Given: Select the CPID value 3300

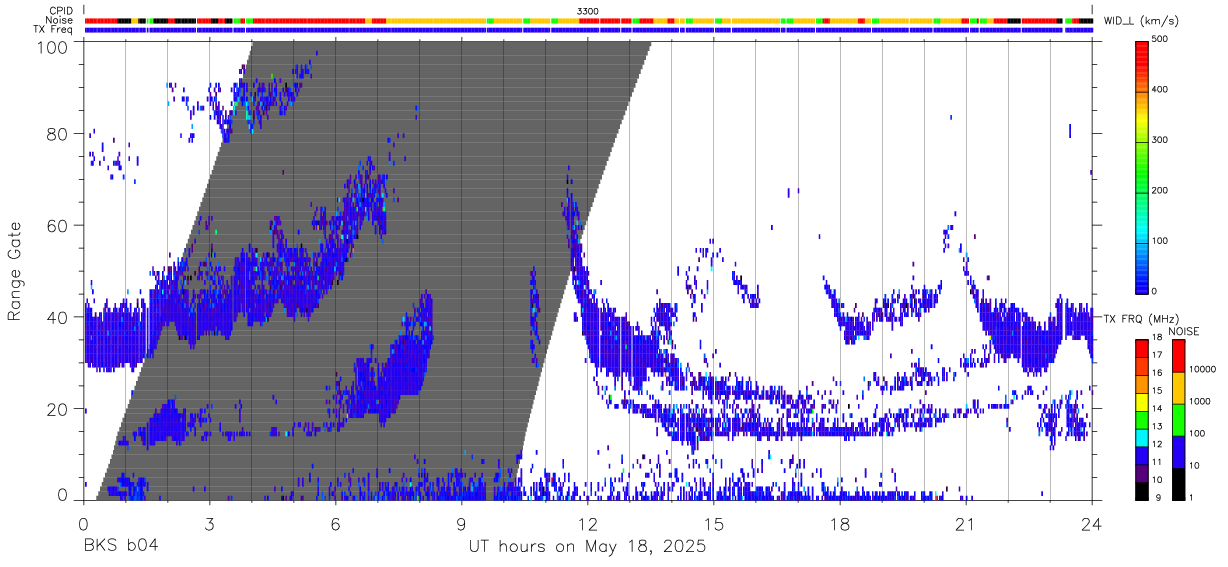Looking at the screenshot, I should (588, 10).
